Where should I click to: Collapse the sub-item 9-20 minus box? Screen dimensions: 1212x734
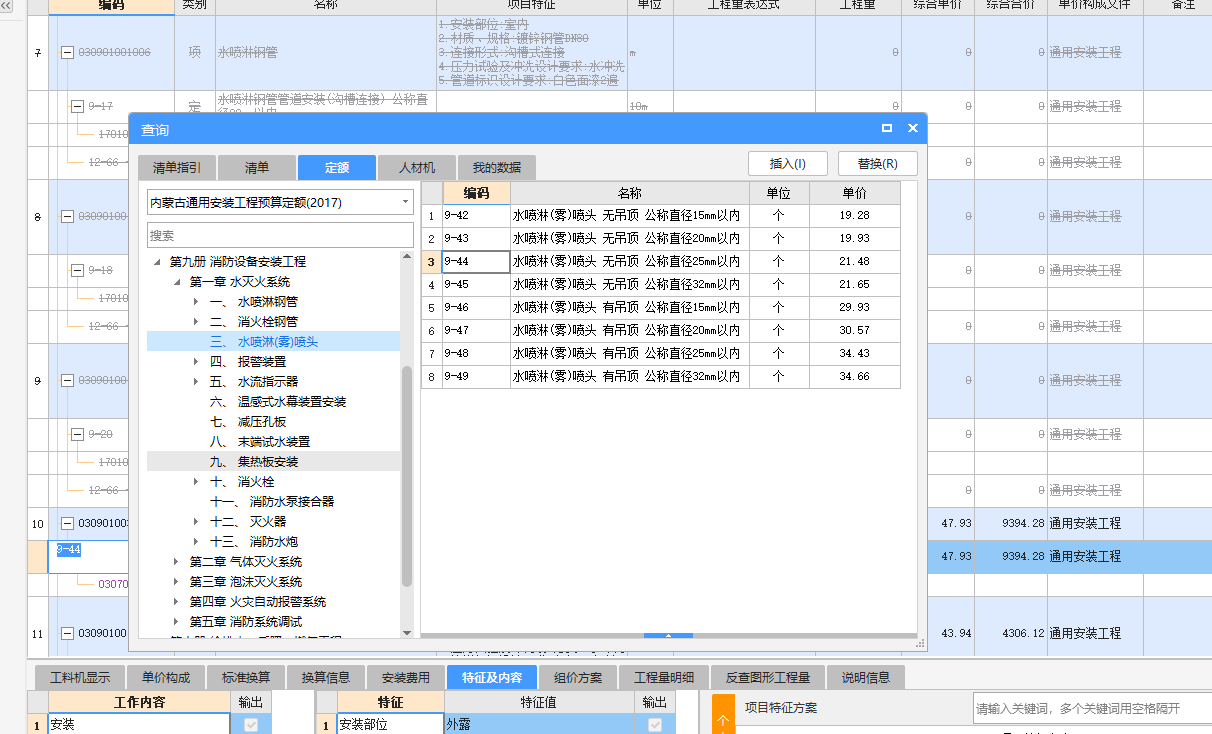click(77, 434)
